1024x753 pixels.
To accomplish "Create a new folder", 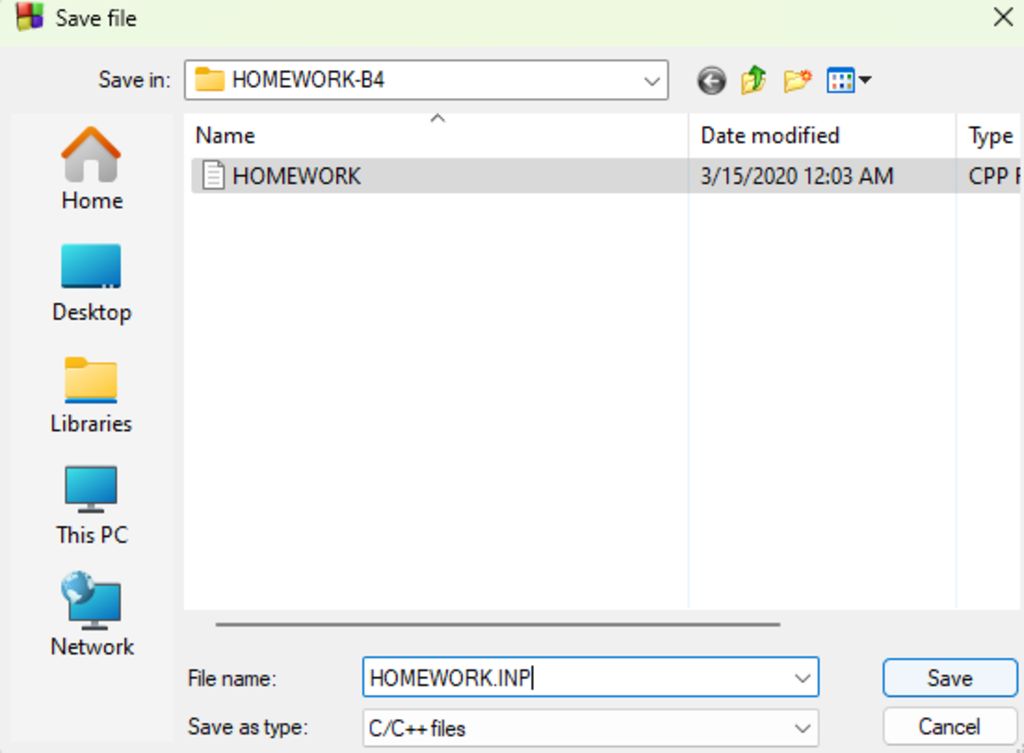I will click(x=797, y=80).
